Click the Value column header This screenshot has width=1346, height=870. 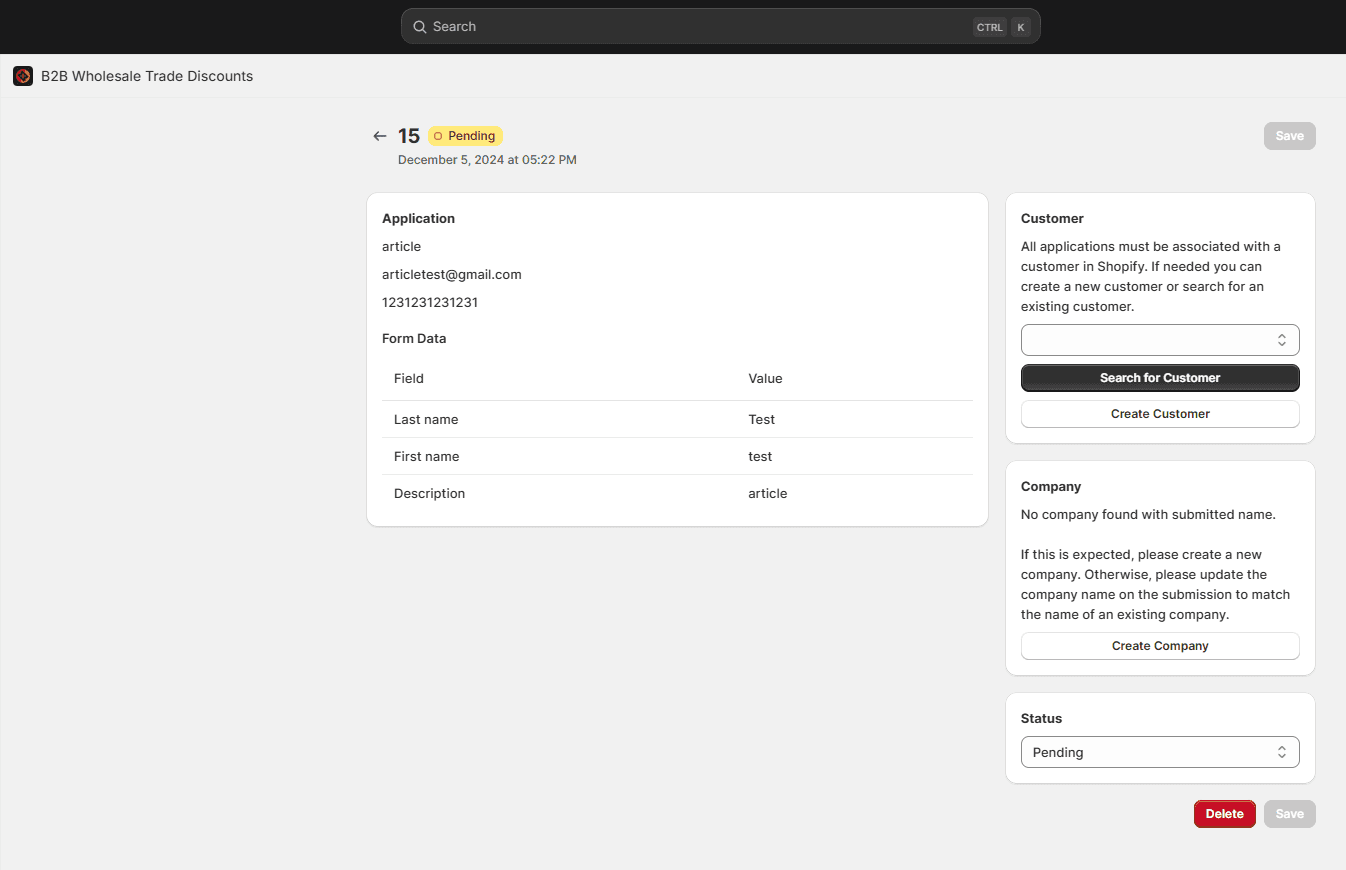point(765,378)
